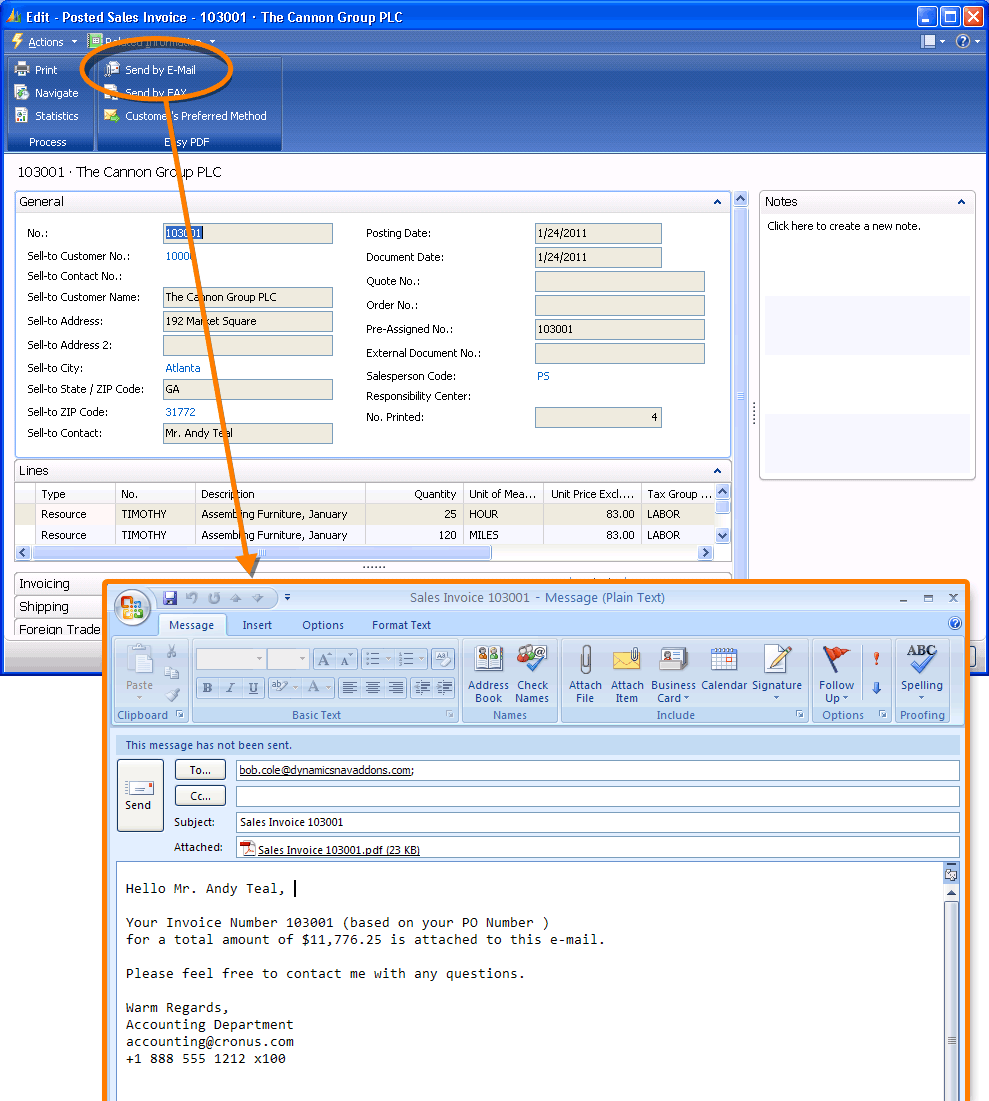Click the Send button
The width and height of the screenshot is (989, 1101).
(x=140, y=796)
